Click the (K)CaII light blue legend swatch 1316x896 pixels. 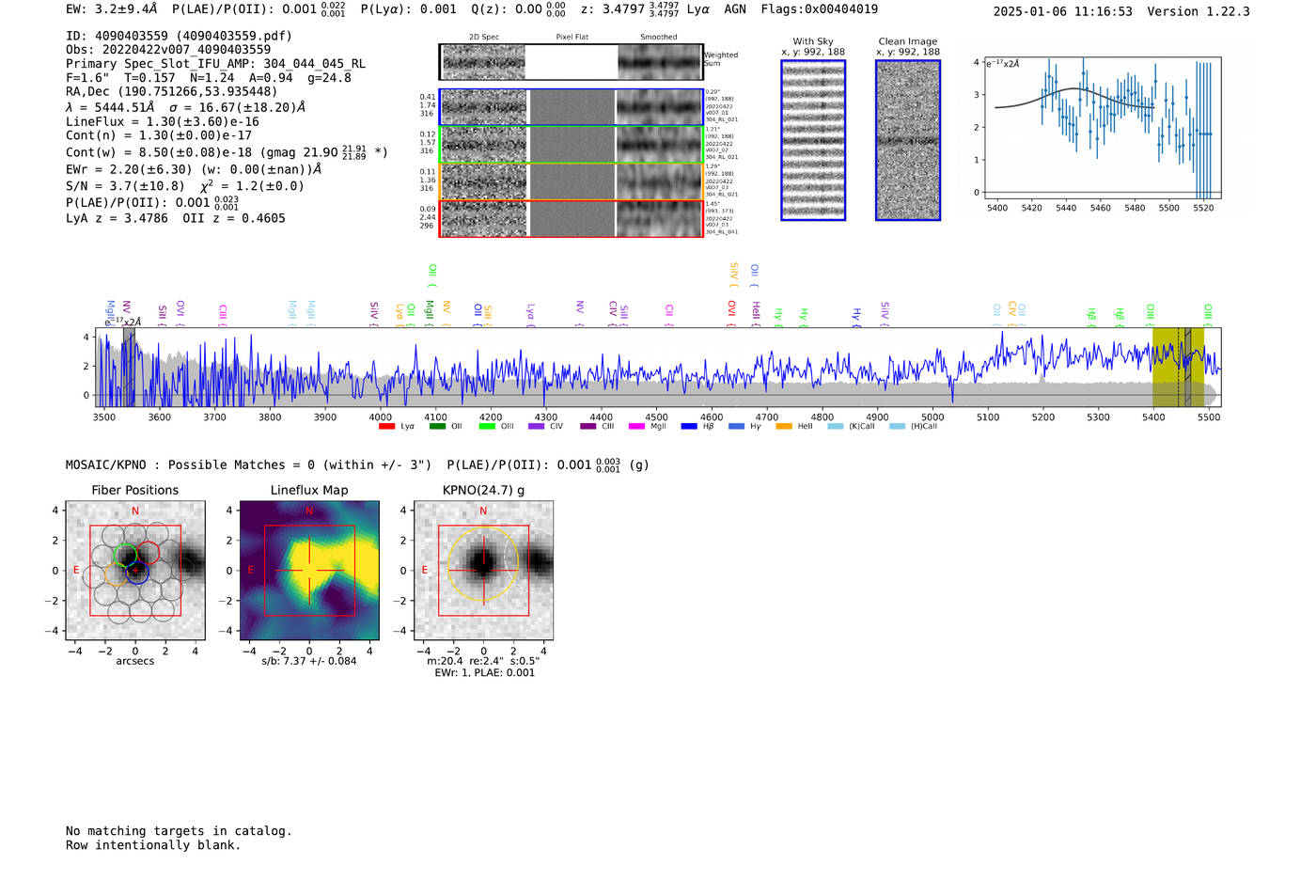[x=836, y=427]
